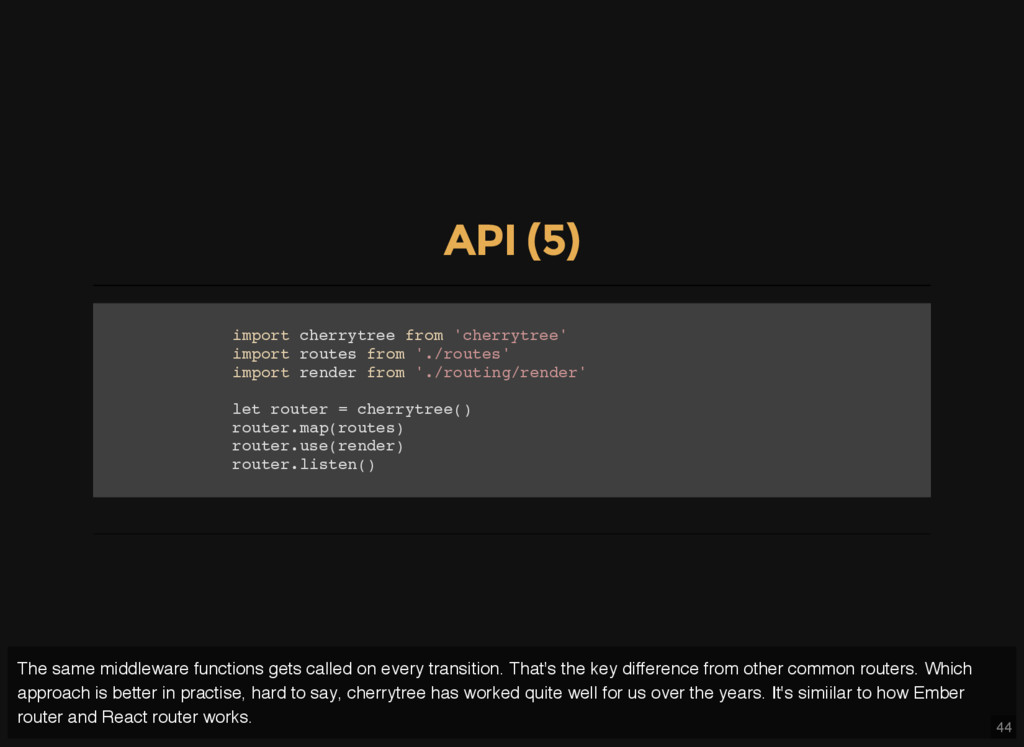
Task: Click the router.use(render) line
Action: click(317, 446)
